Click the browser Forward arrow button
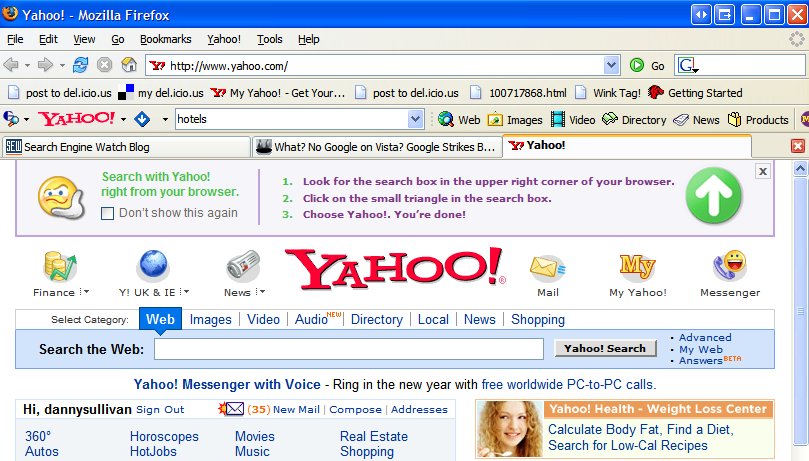This screenshot has height=461, width=809. pyautogui.click(x=45, y=65)
